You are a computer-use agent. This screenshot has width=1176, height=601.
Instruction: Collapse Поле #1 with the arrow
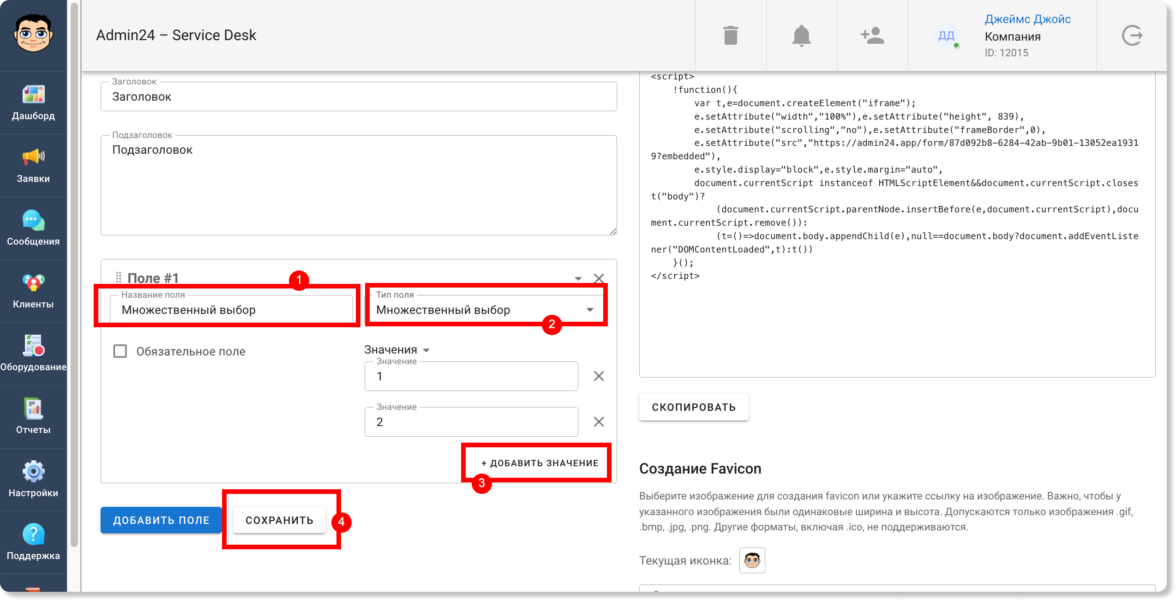pos(578,279)
